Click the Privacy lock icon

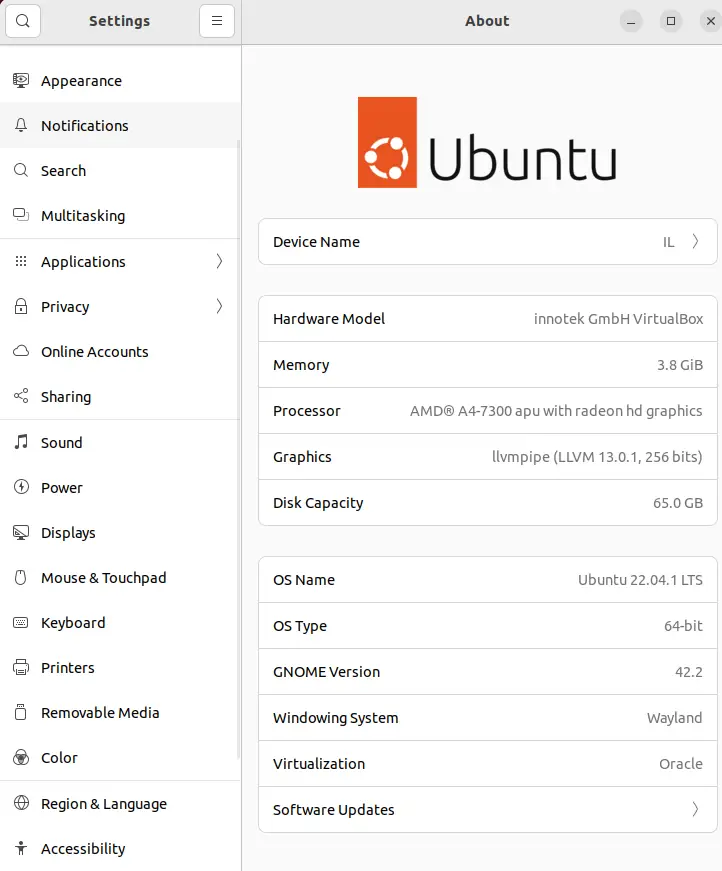pos(21,306)
